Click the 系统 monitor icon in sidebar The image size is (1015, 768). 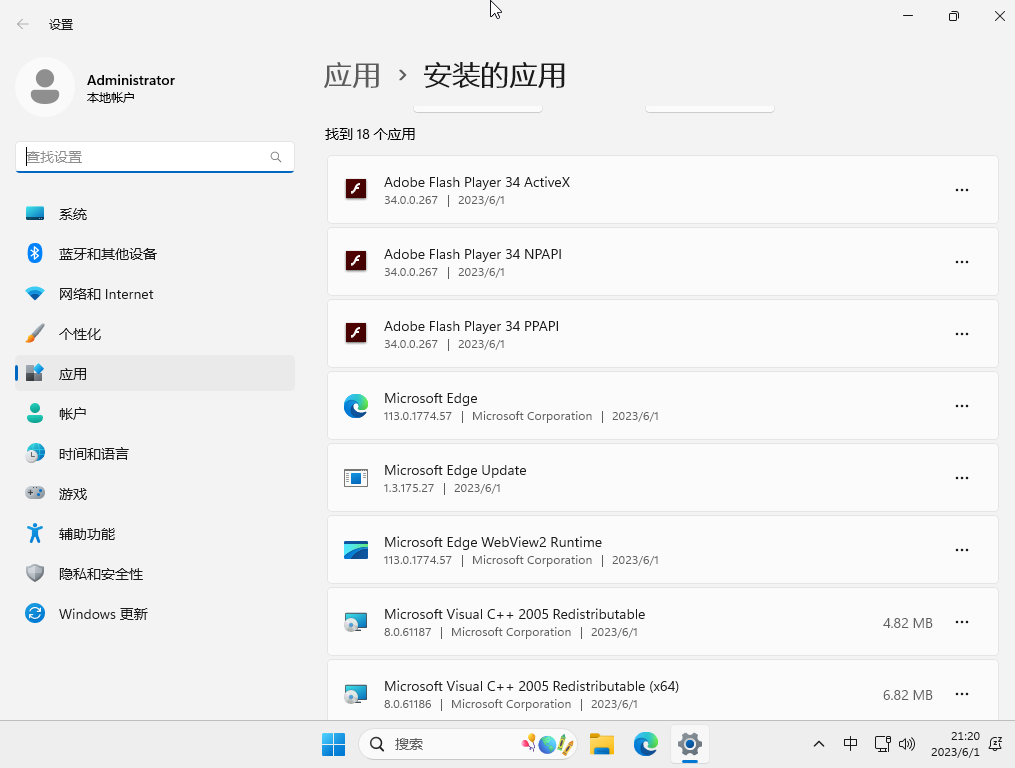tap(35, 214)
